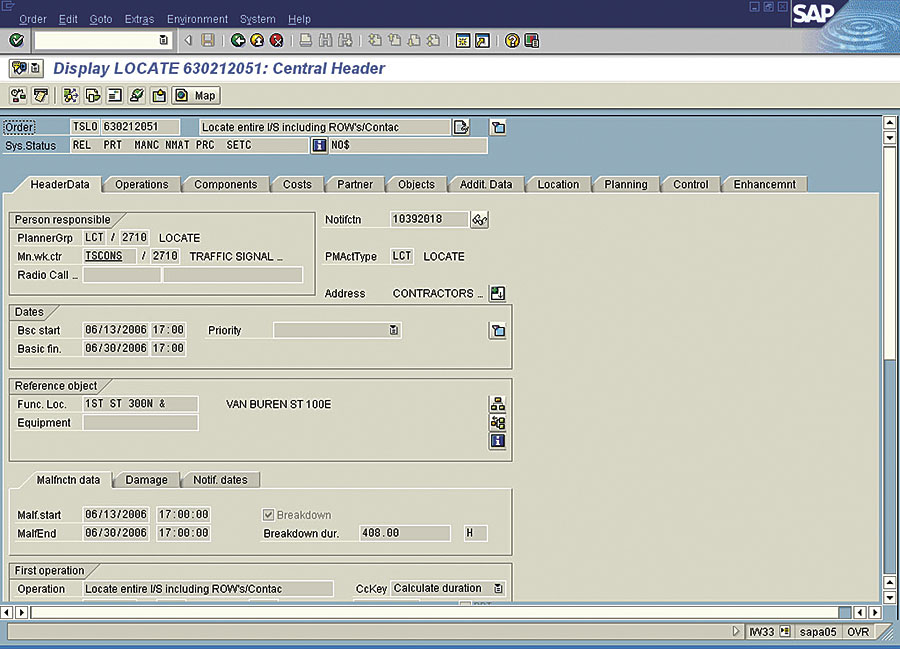Click the services for object icon beside title

coord(26,68)
